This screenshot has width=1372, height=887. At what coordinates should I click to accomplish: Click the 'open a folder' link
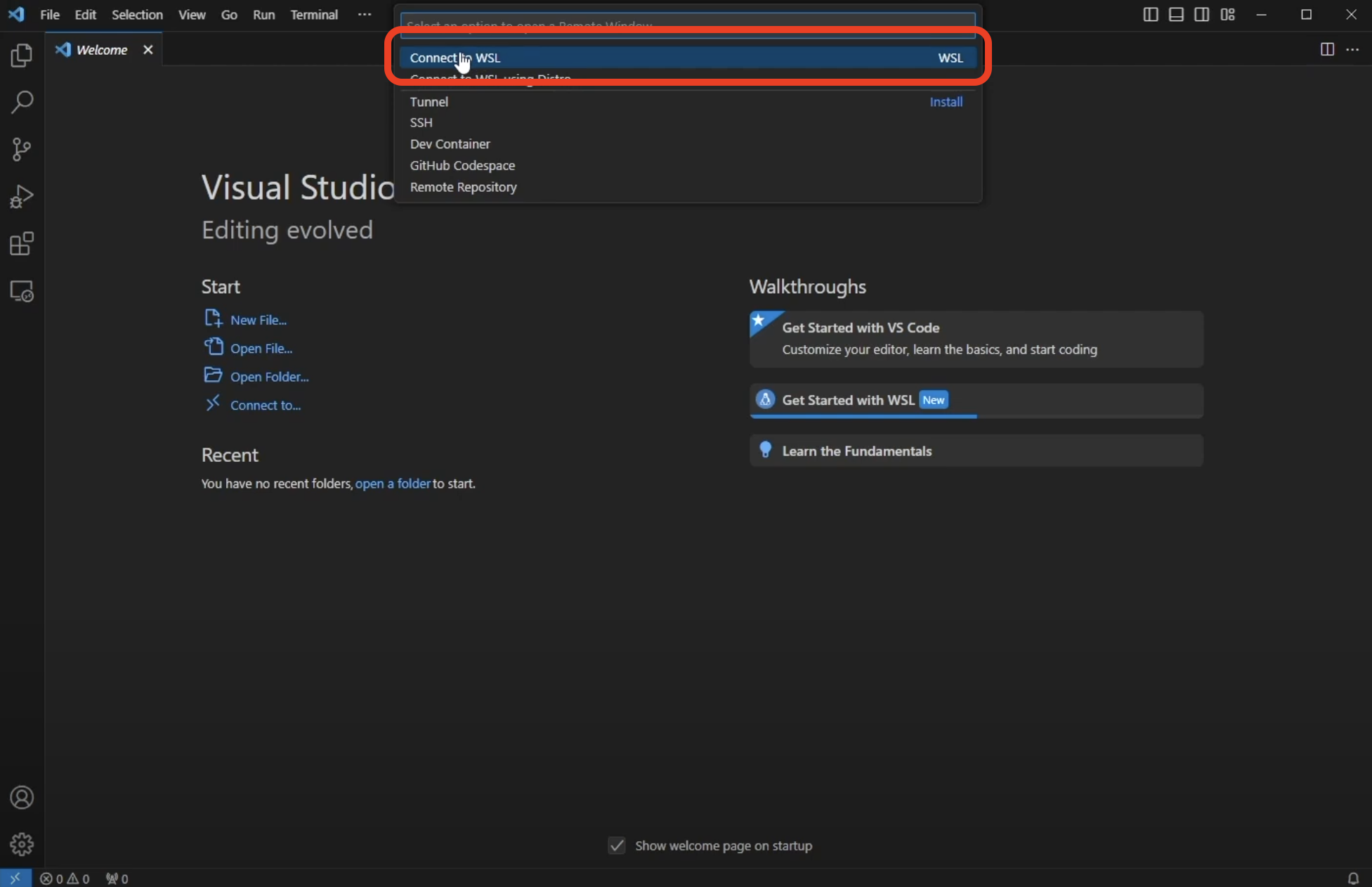click(393, 484)
